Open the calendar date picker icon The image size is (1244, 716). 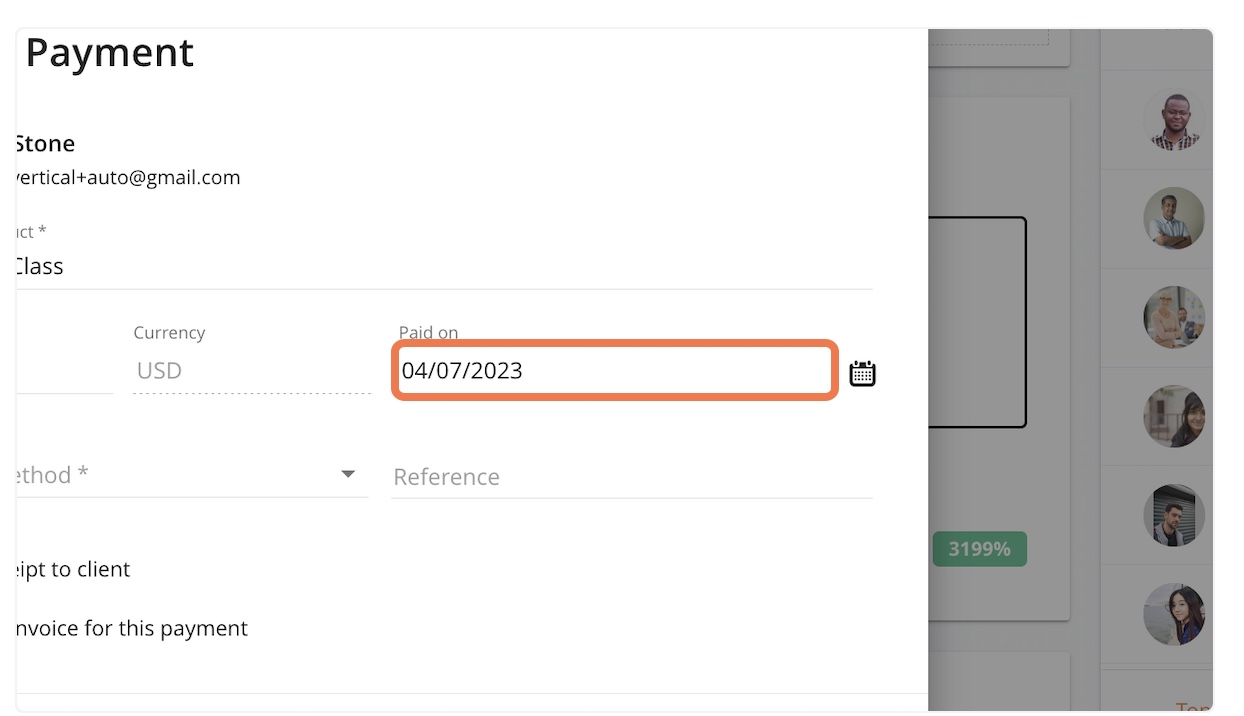(x=862, y=373)
